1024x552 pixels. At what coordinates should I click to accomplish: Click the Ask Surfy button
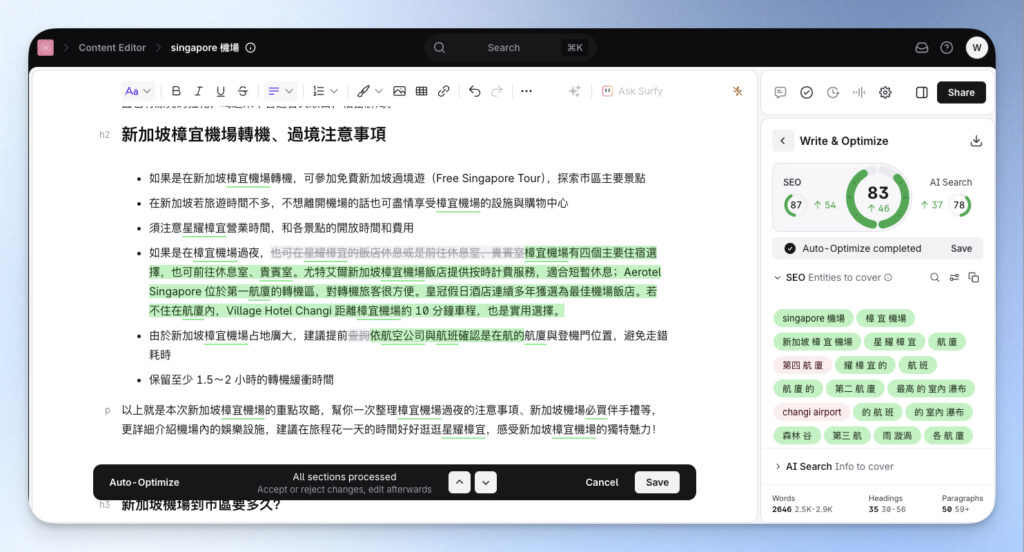[x=632, y=91]
